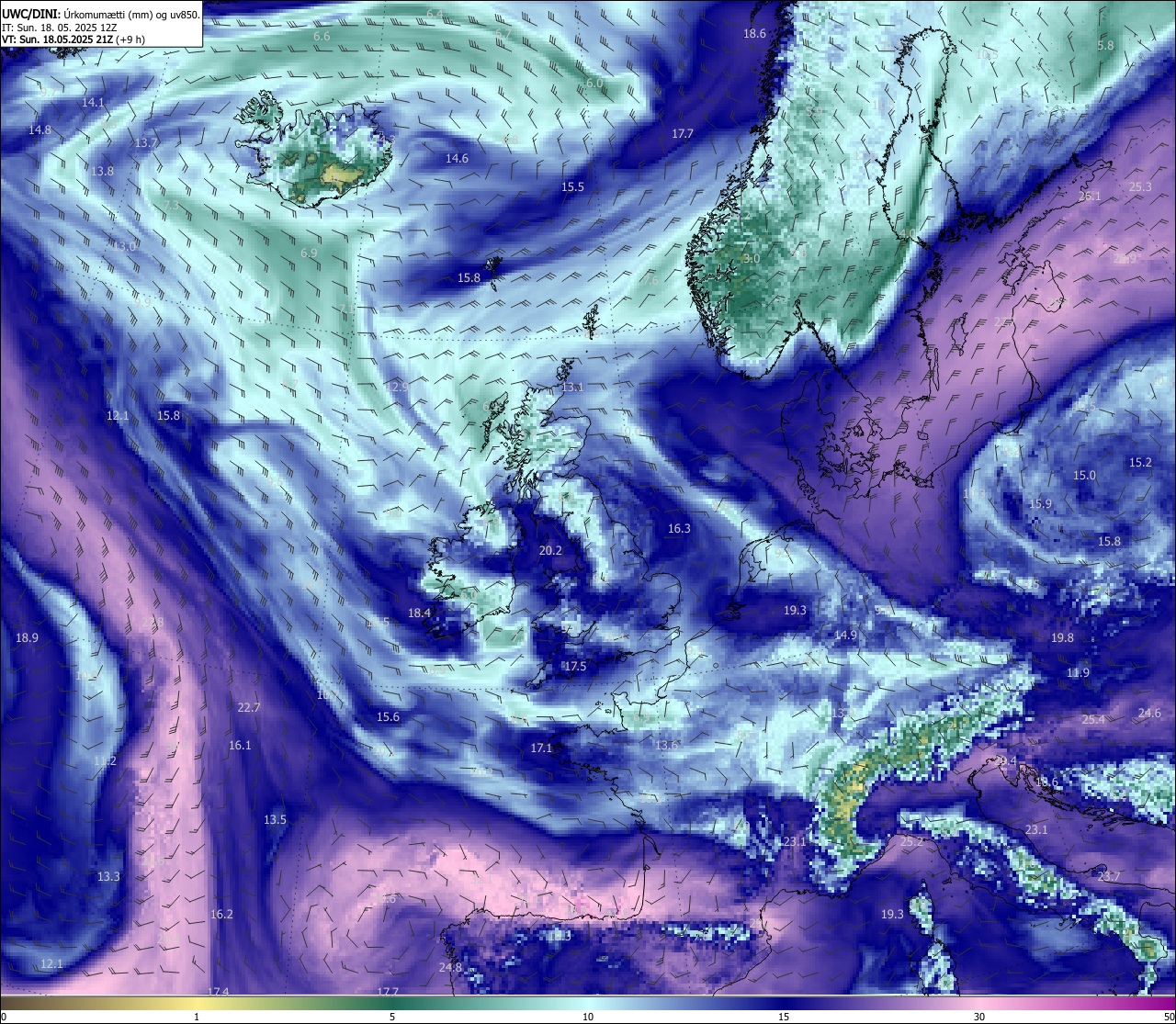This screenshot has height=1024, width=1176.
Task: Click the 23.7 value over the Balkans
Action: click(x=1109, y=876)
